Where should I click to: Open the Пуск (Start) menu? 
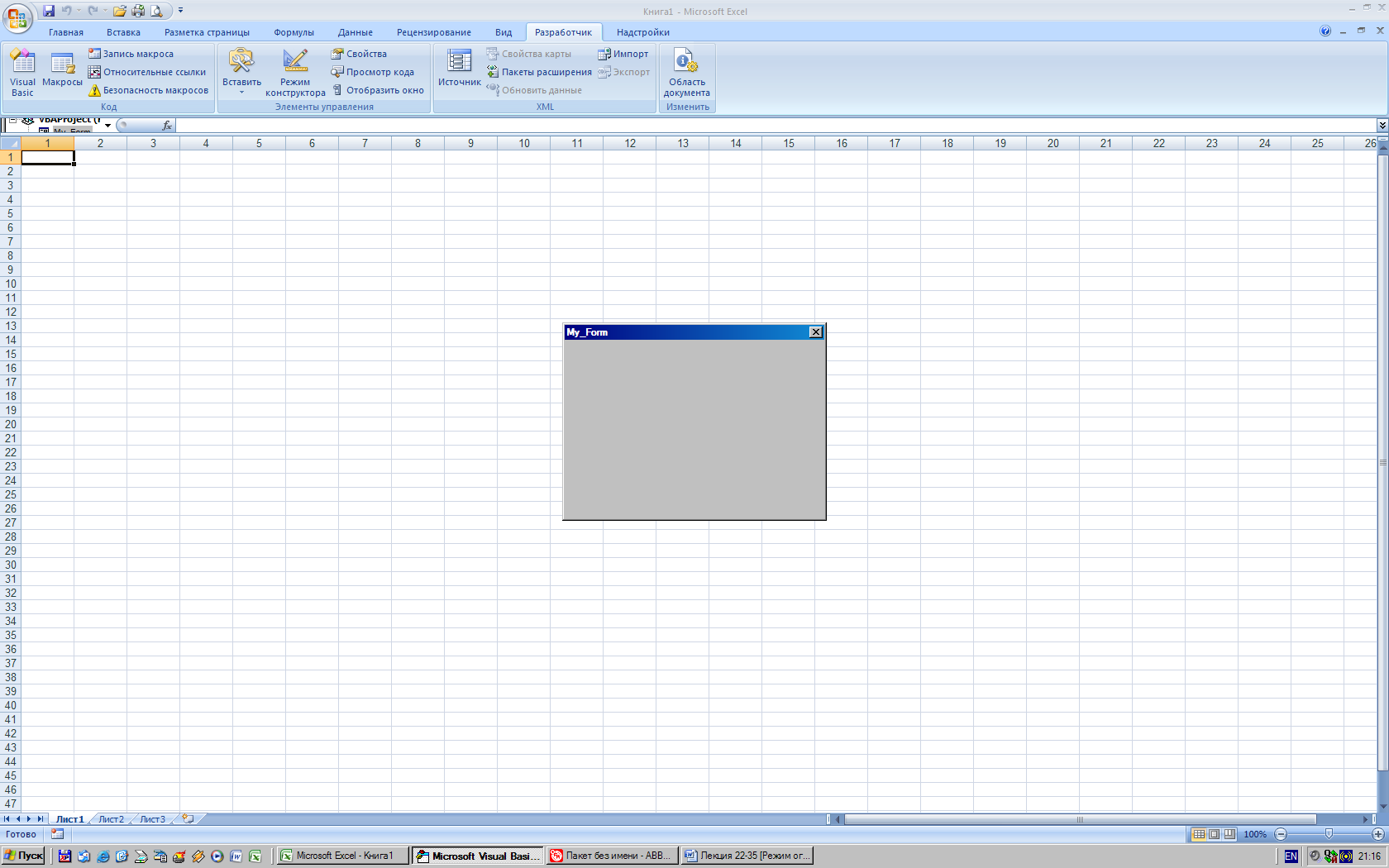click(23, 856)
